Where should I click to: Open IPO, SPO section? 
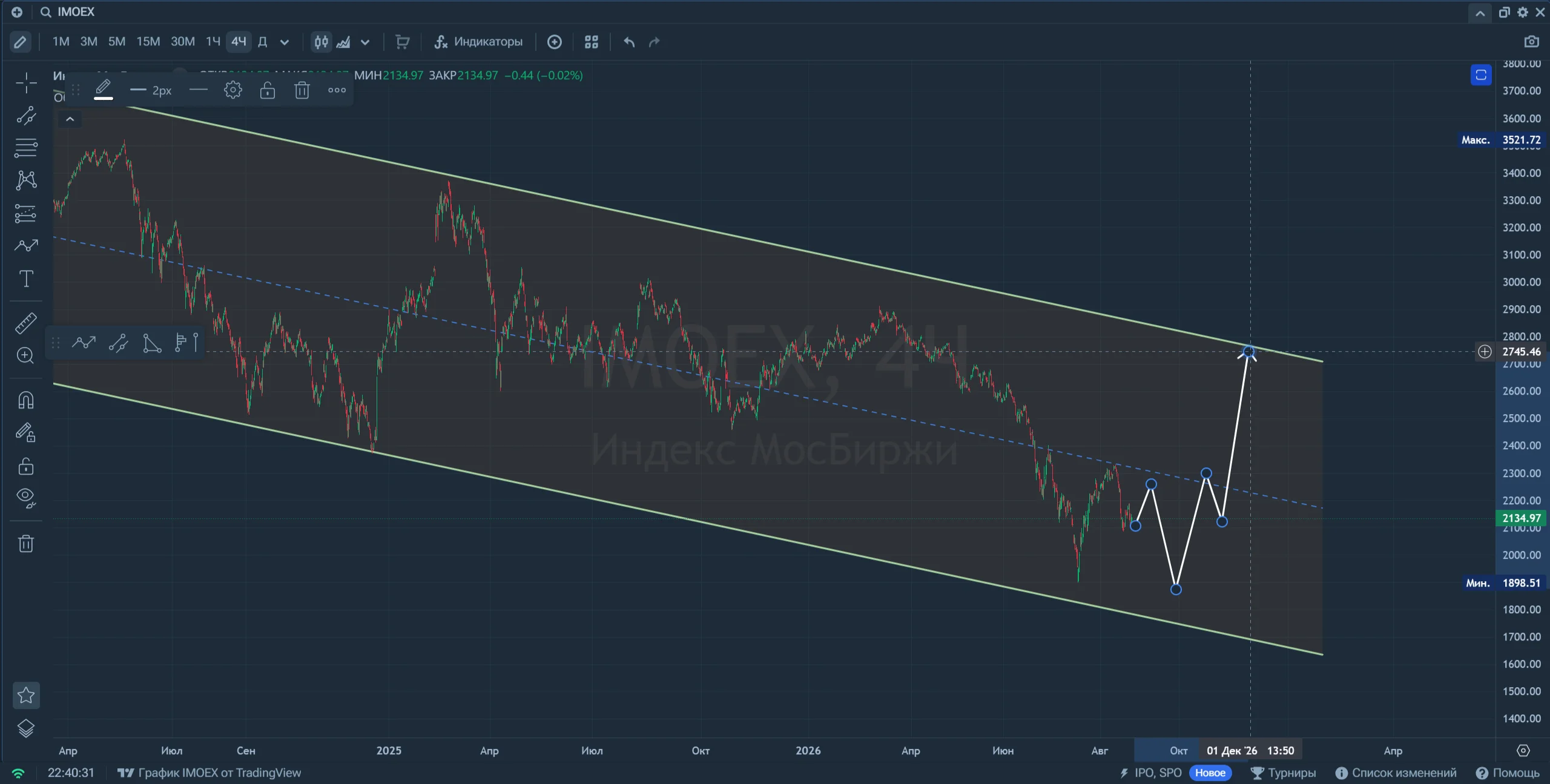(x=1150, y=773)
